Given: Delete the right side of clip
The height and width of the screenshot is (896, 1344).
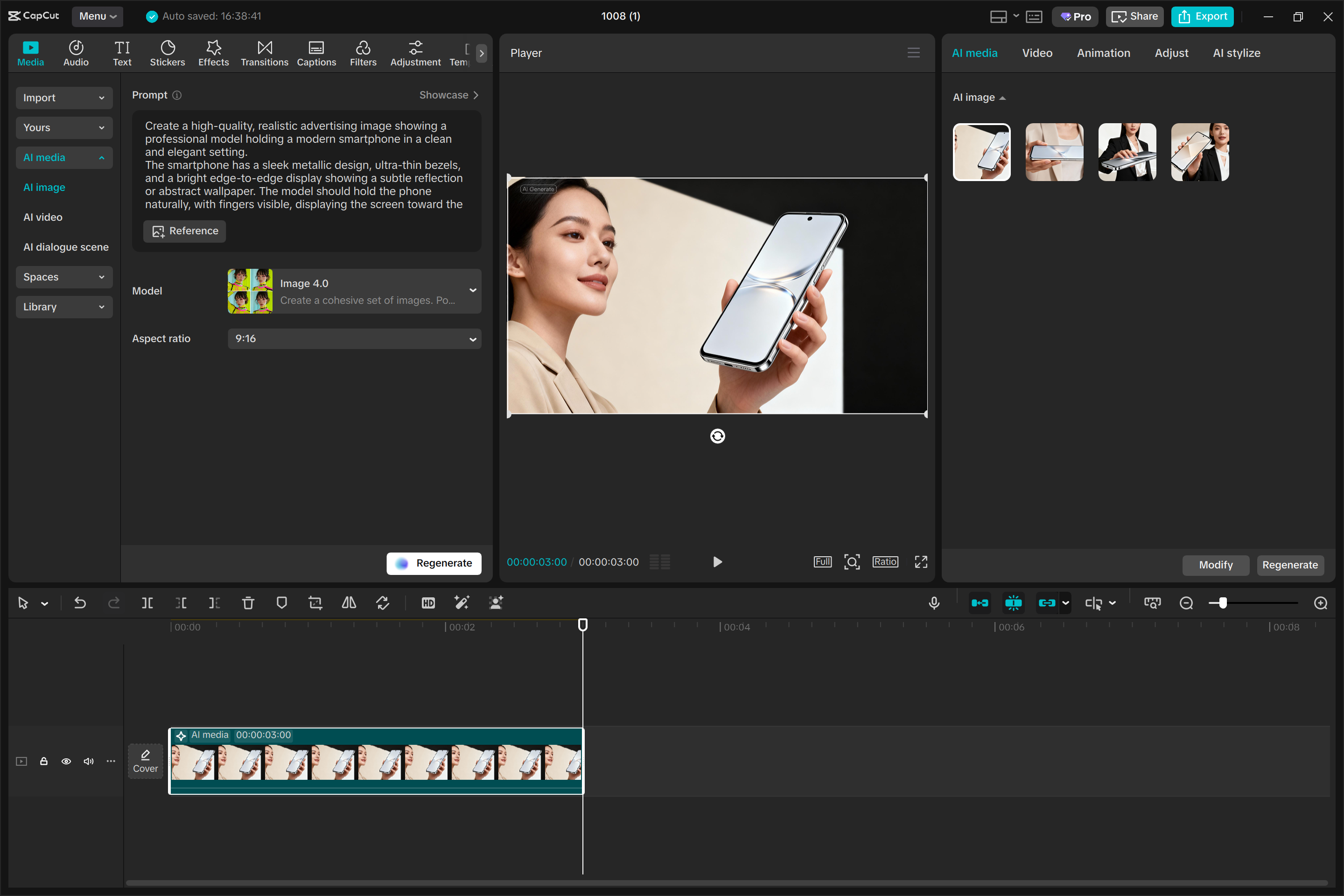Looking at the screenshot, I should (214, 603).
